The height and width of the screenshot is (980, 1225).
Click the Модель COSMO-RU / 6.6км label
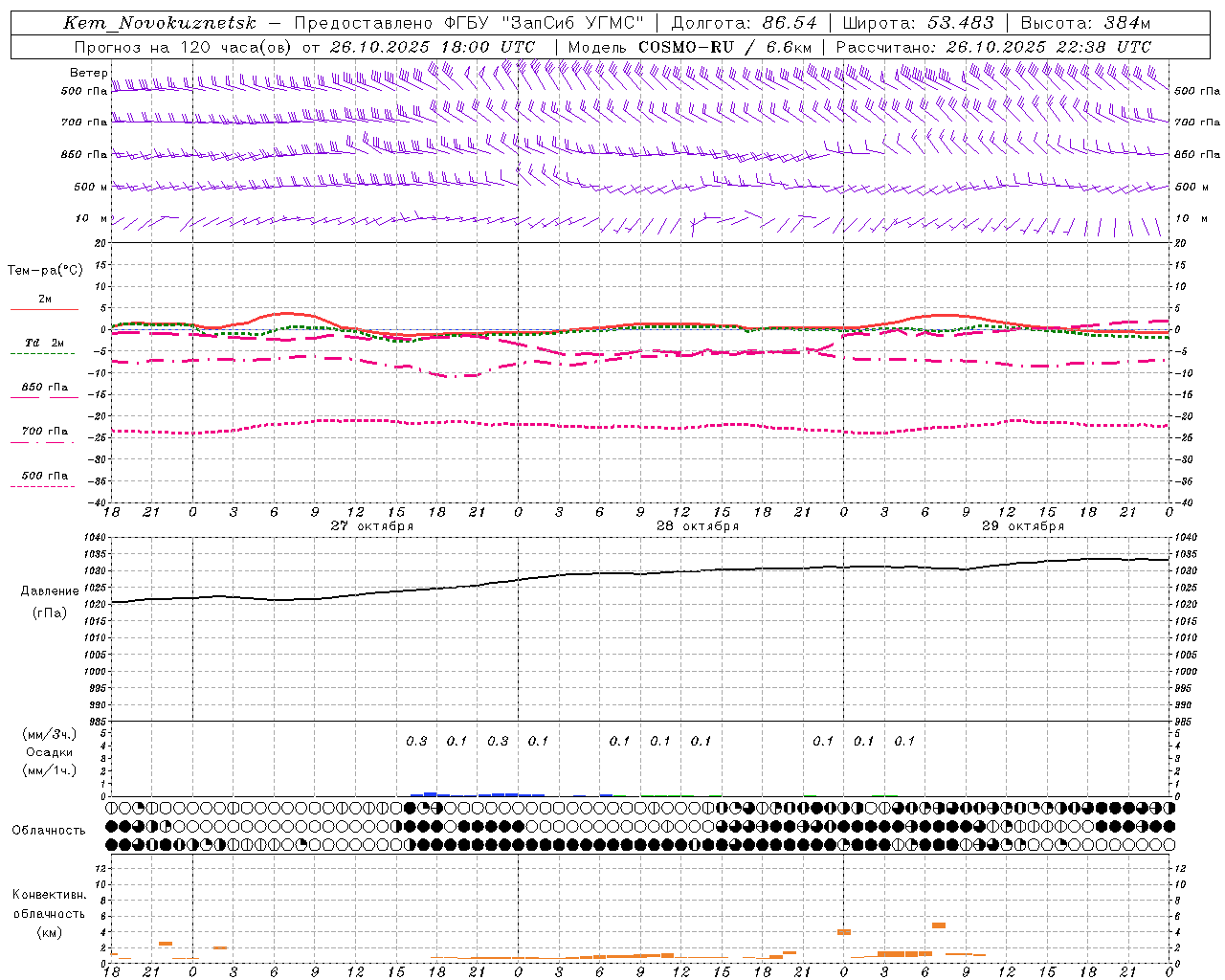tap(690, 47)
